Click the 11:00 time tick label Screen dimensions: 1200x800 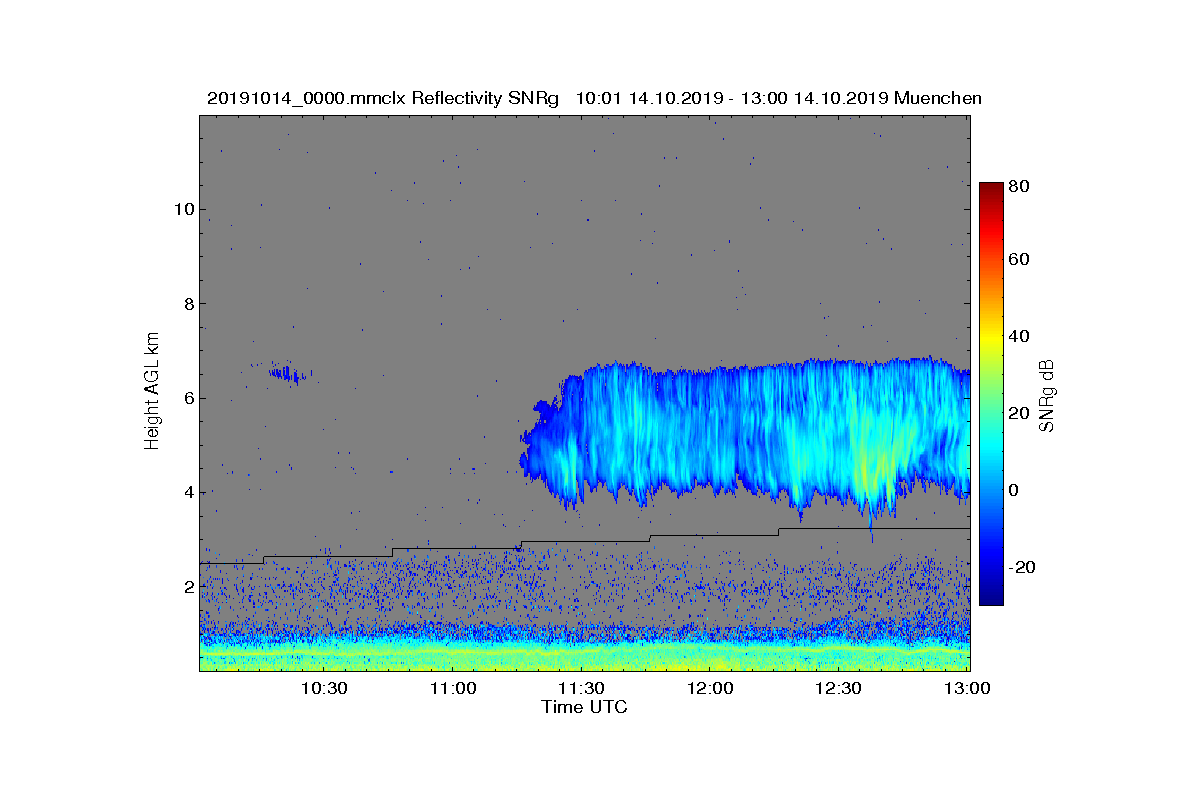453,688
